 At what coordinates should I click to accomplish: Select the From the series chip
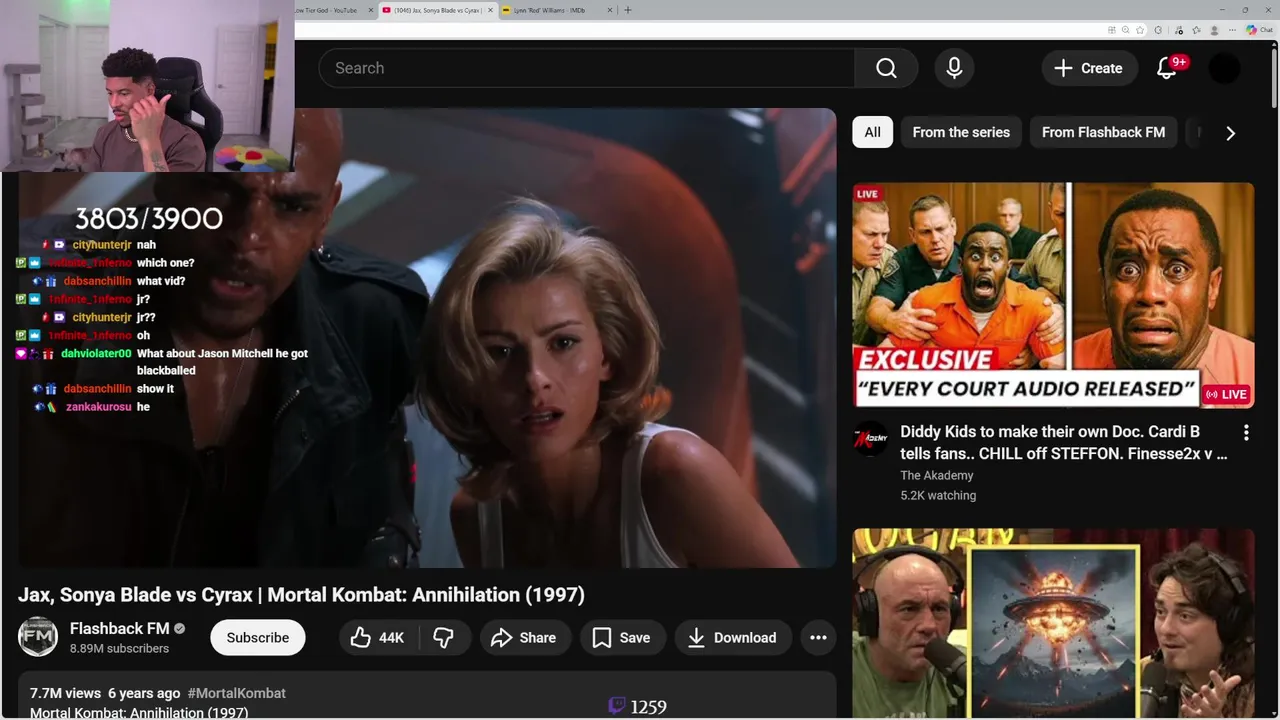tap(961, 132)
